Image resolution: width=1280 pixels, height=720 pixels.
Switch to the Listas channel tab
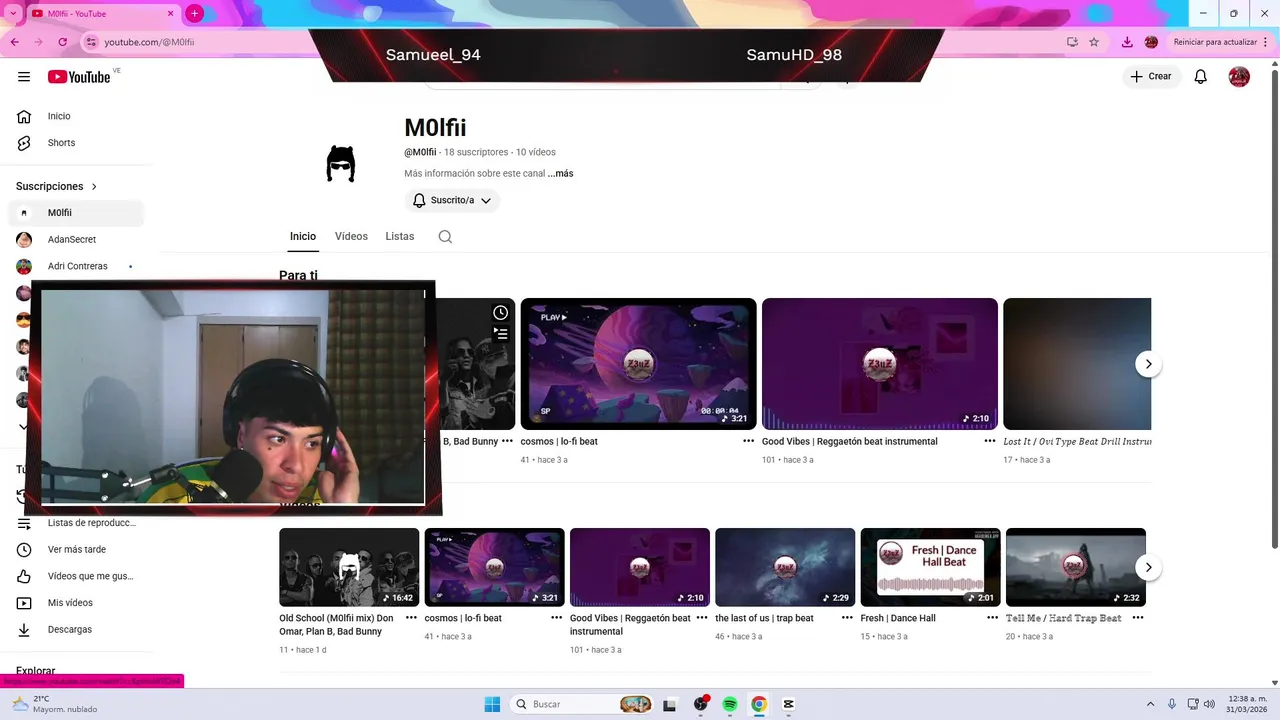[400, 237]
